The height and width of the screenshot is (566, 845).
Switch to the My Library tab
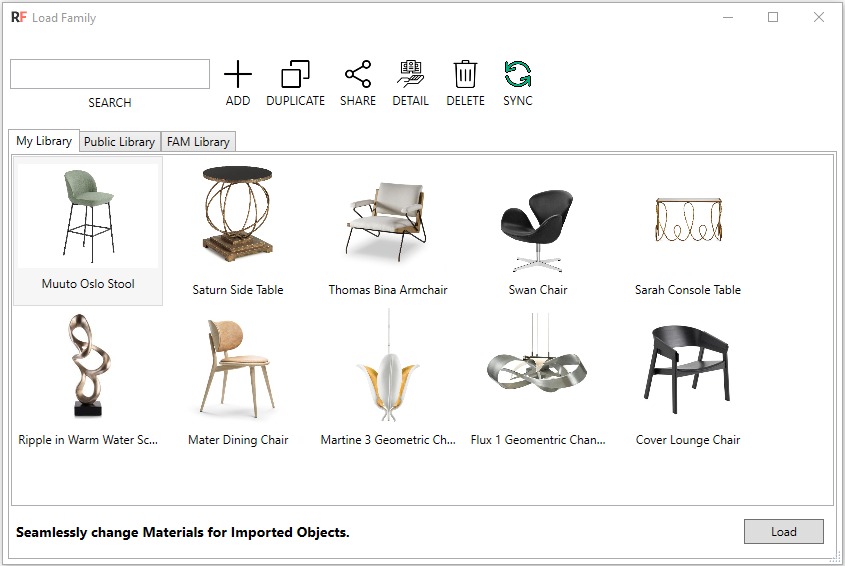pos(44,141)
